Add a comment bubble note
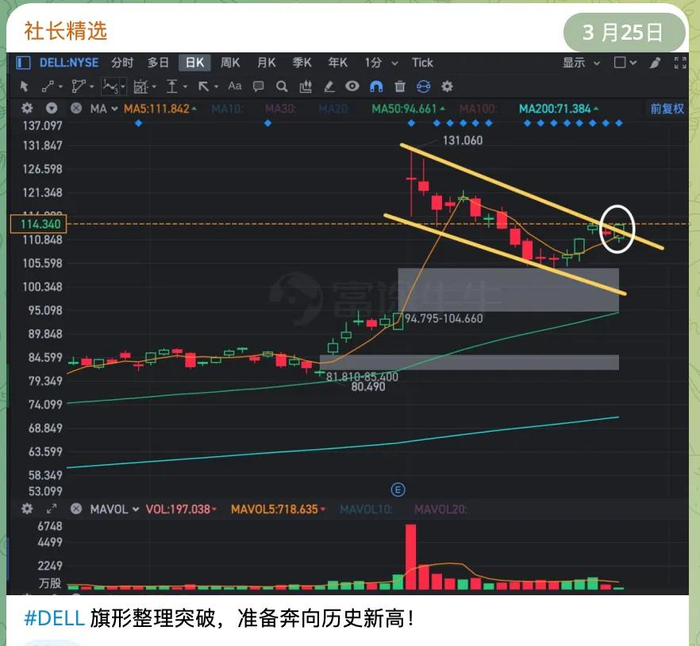The height and width of the screenshot is (646, 700). click(x=258, y=86)
